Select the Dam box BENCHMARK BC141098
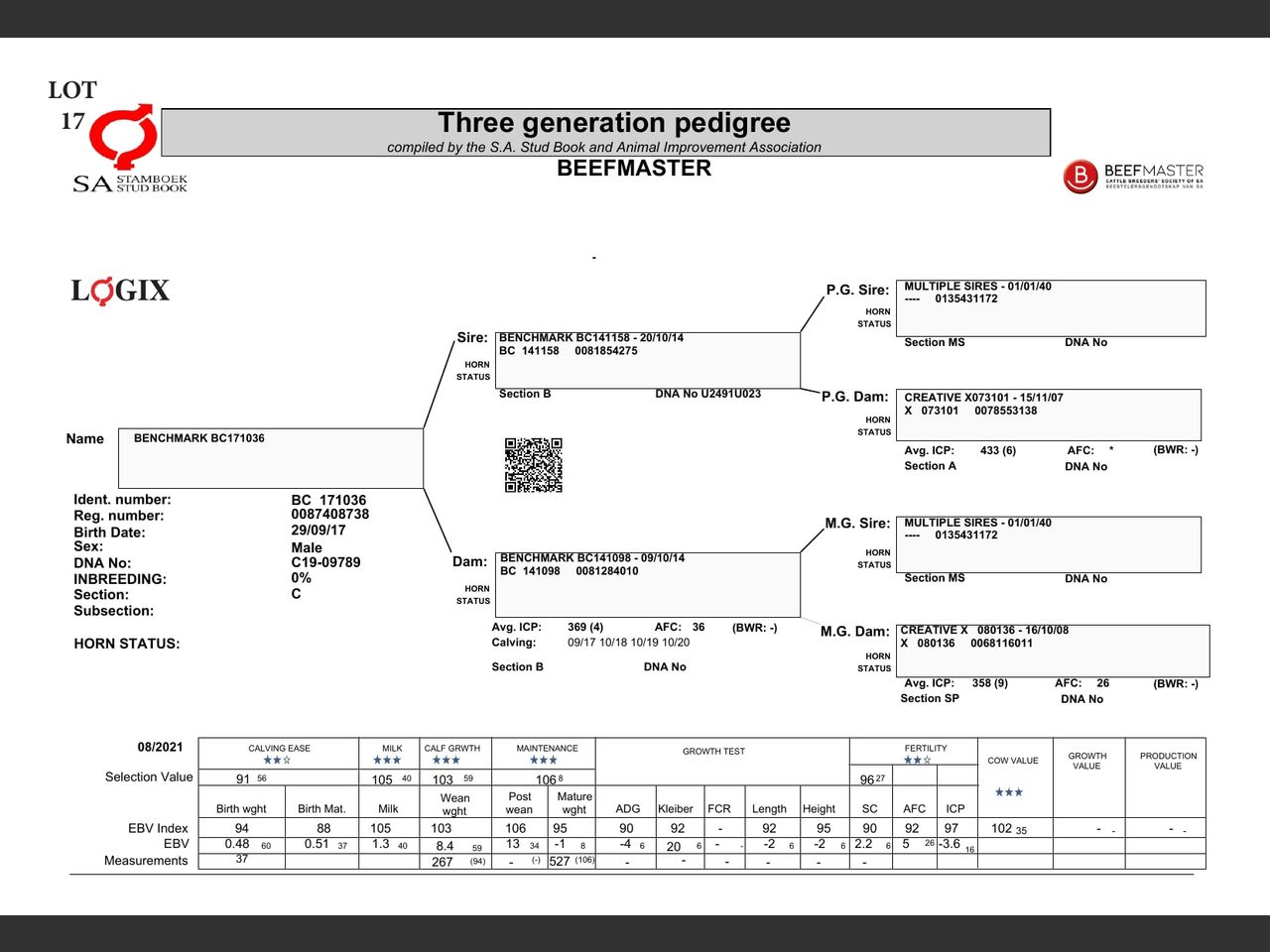Image resolution: width=1270 pixels, height=952 pixels. click(647, 584)
